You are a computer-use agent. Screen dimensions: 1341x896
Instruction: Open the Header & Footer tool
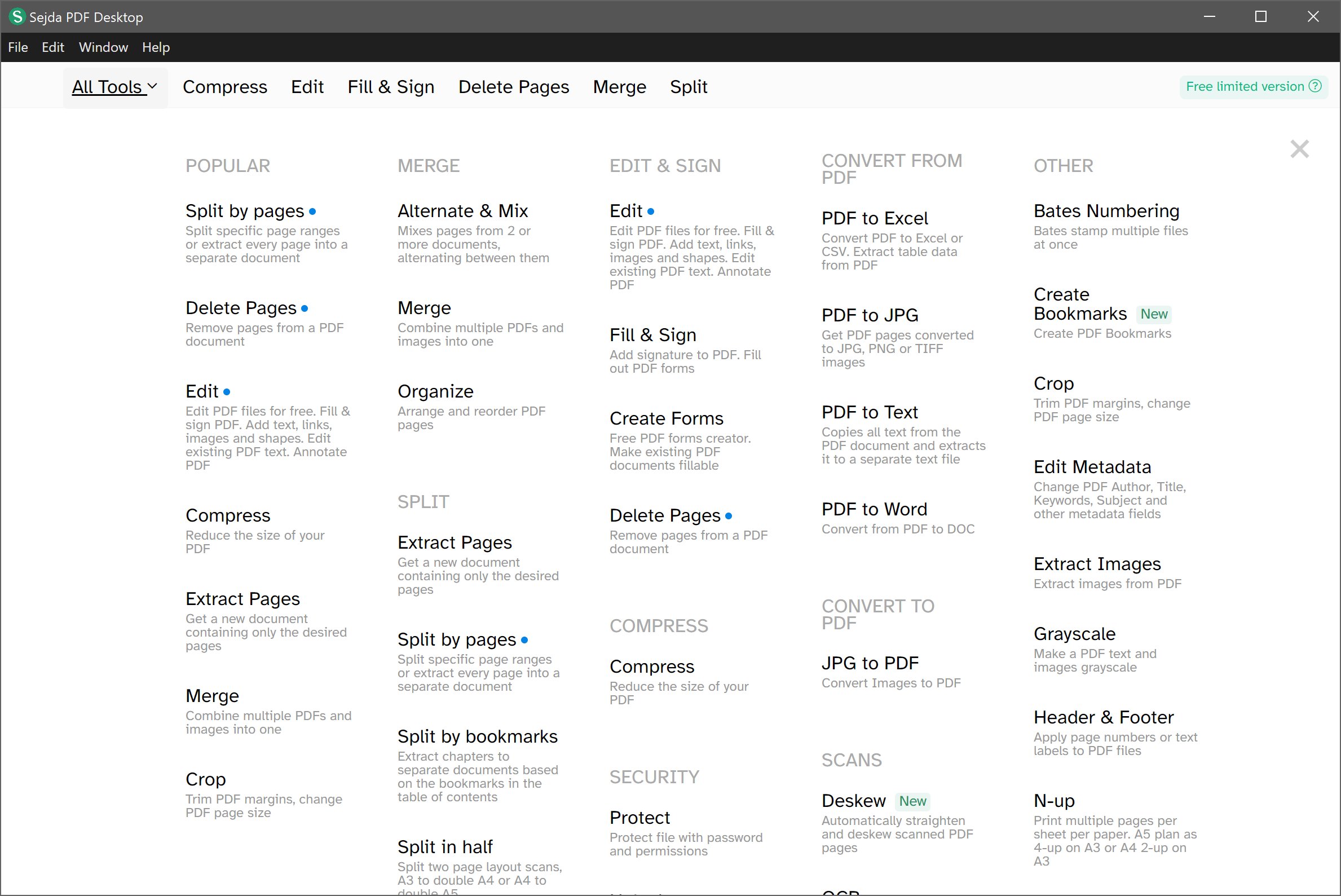(x=1102, y=717)
